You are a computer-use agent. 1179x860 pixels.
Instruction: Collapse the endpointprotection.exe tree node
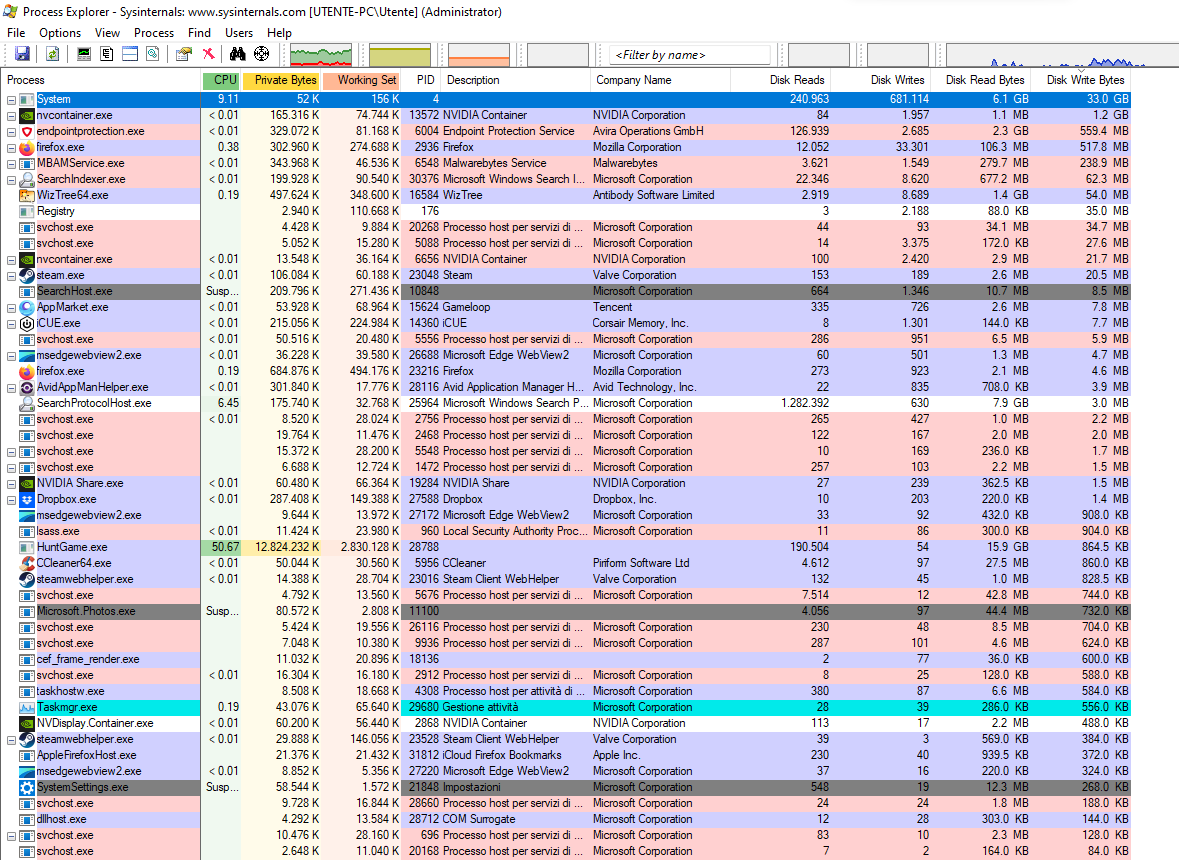coord(11,132)
